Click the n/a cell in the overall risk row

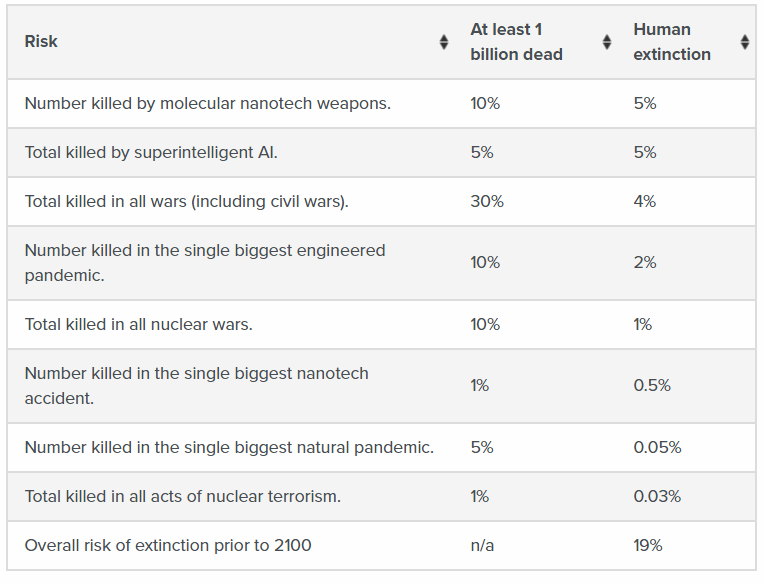coord(482,545)
